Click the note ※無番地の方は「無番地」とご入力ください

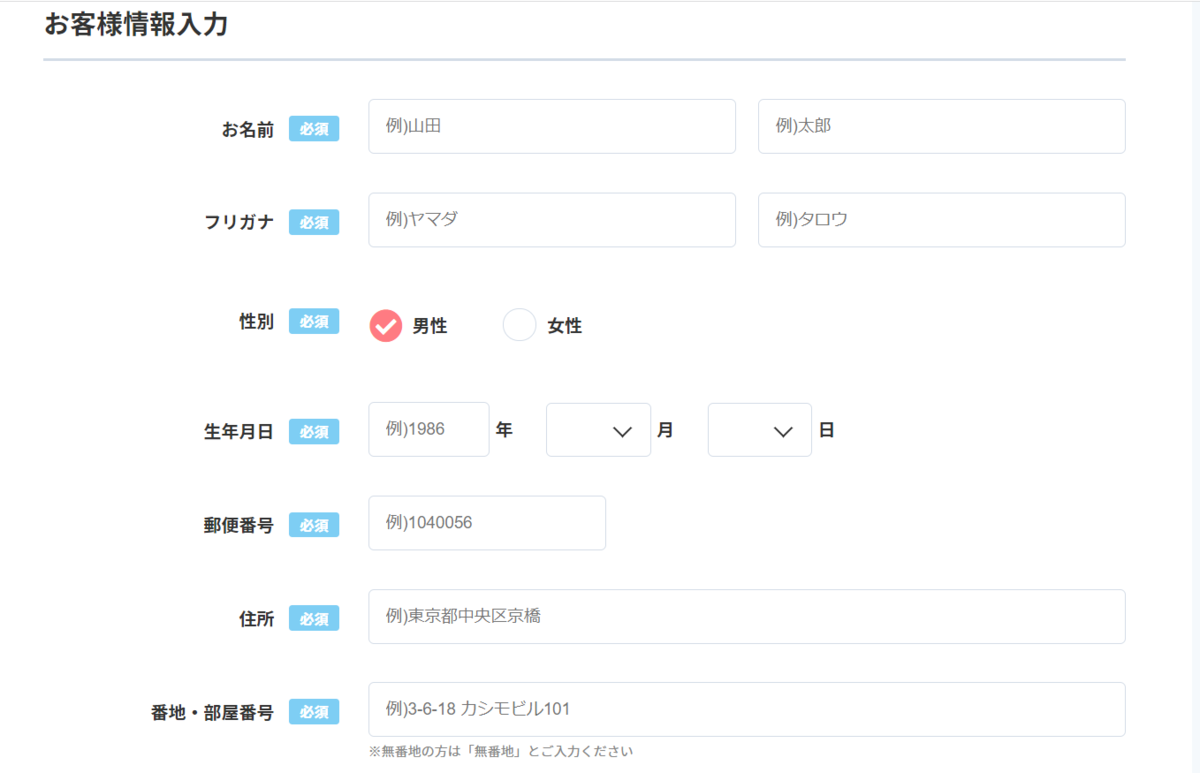[501, 751]
